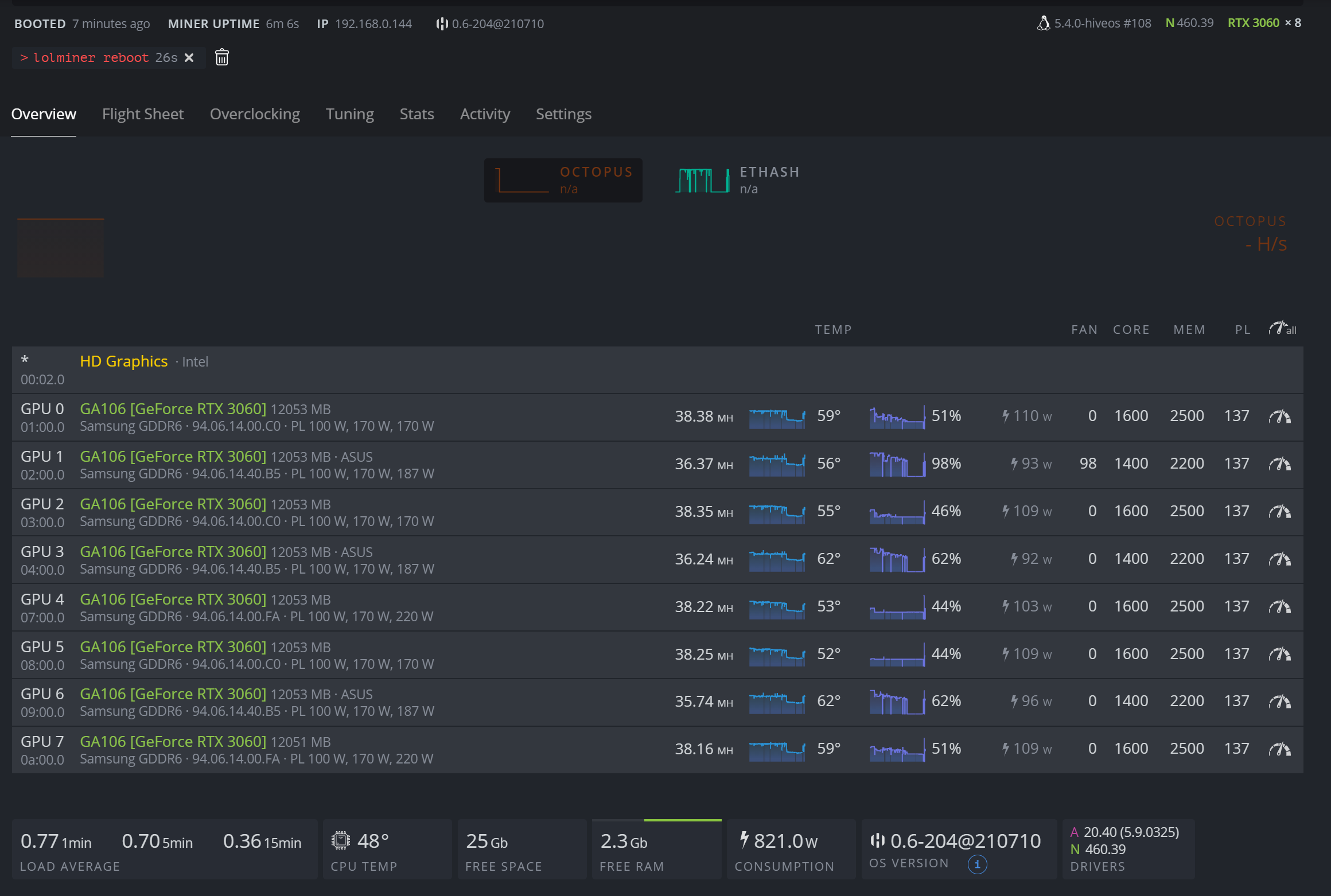Open overclock tuning icon for GPU 1

(x=1280, y=464)
